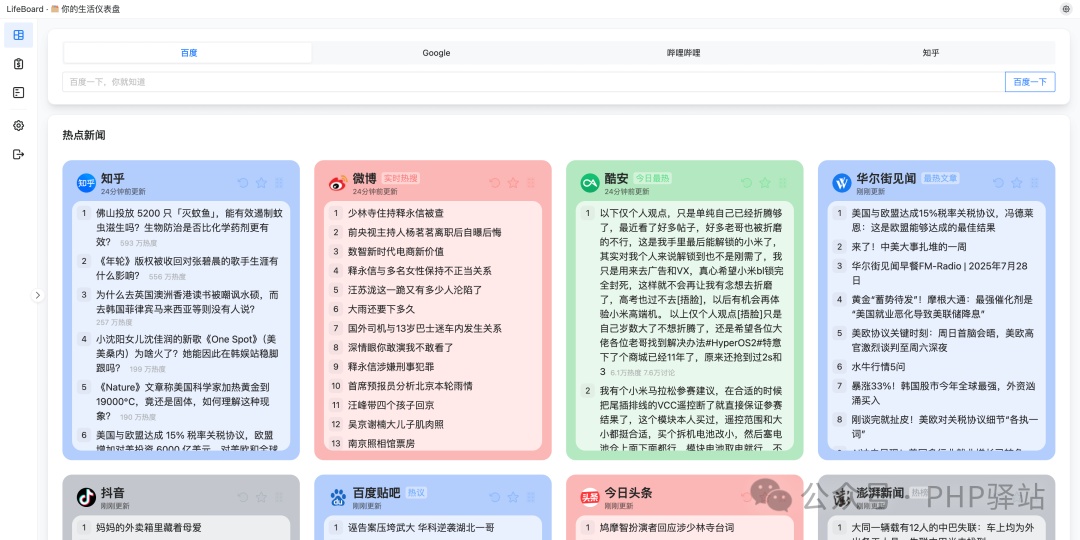Open 微博 item 南京照相馆票房
The height and width of the screenshot is (540, 1080).
click(381, 444)
